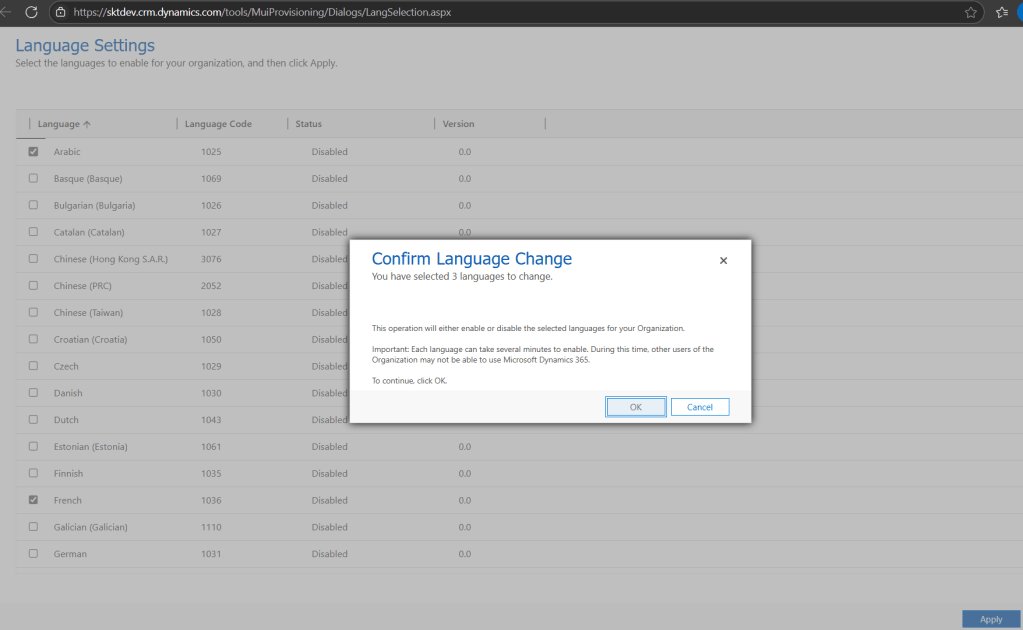Check the Bulgarian (Bulgaria) checkbox
The width and height of the screenshot is (1023, 630).
pos(33,205)
